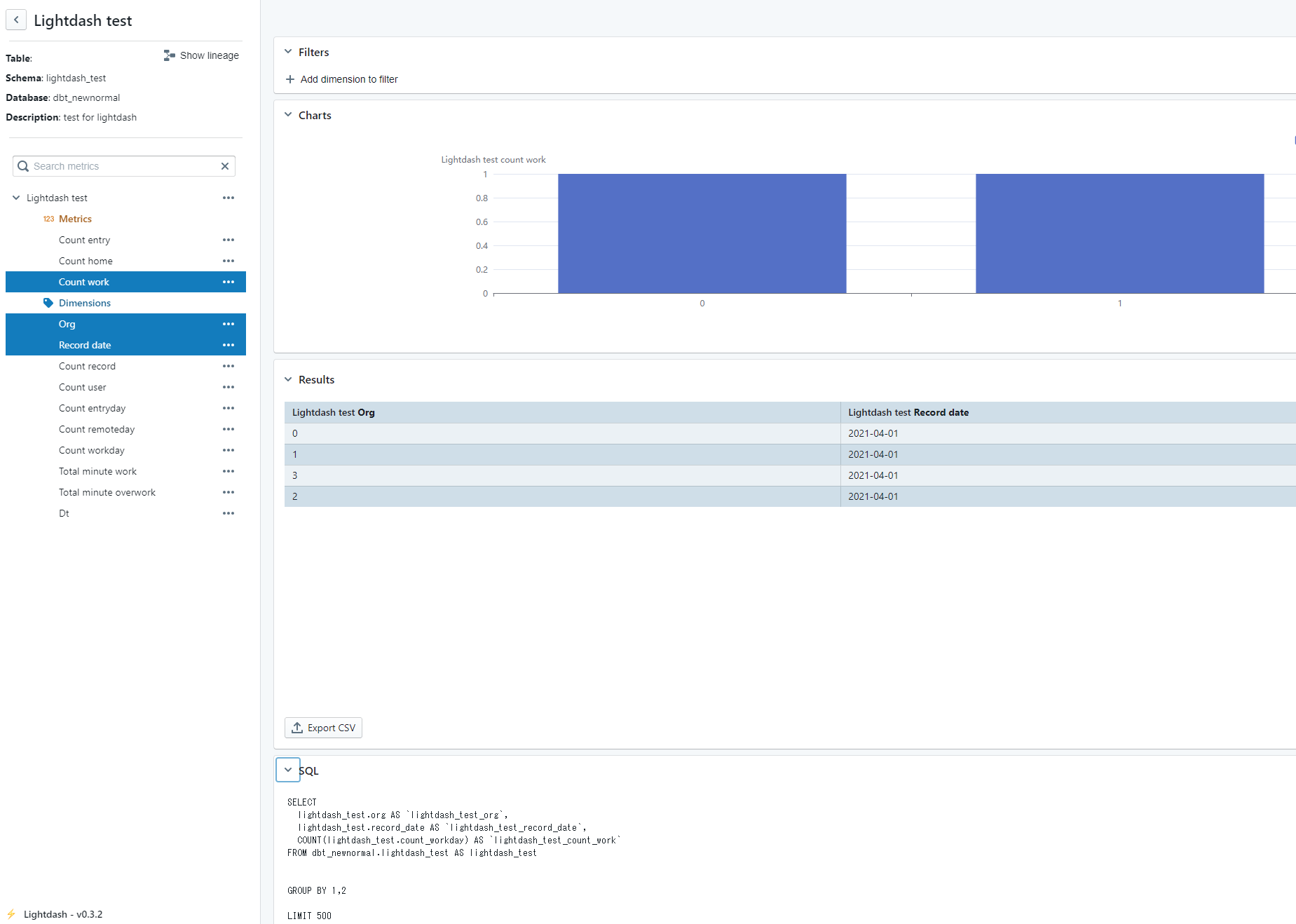The width and height of the screenshot is (1296, 924).
Task: Open options for the Count work metric
Action: (228, 282)
